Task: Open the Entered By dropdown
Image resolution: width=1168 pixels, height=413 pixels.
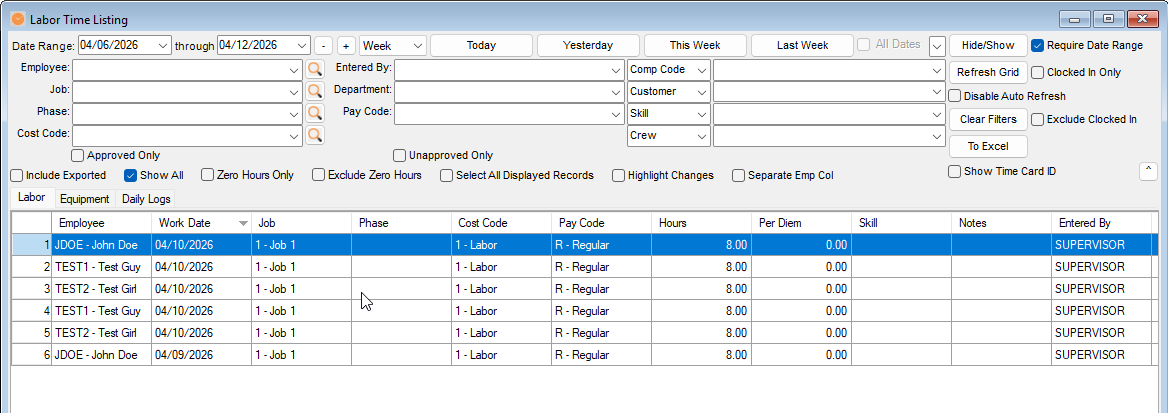Action: 616,69
